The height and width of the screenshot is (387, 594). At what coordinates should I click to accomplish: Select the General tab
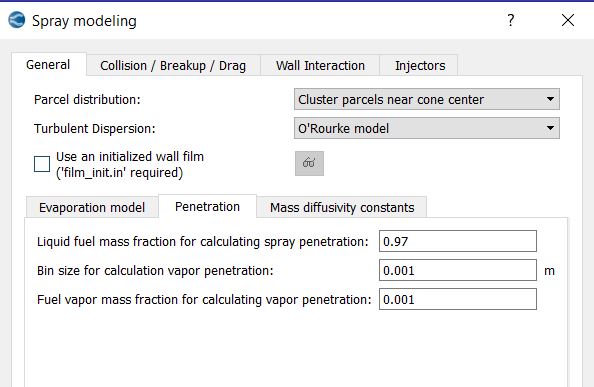coord(48,65)
